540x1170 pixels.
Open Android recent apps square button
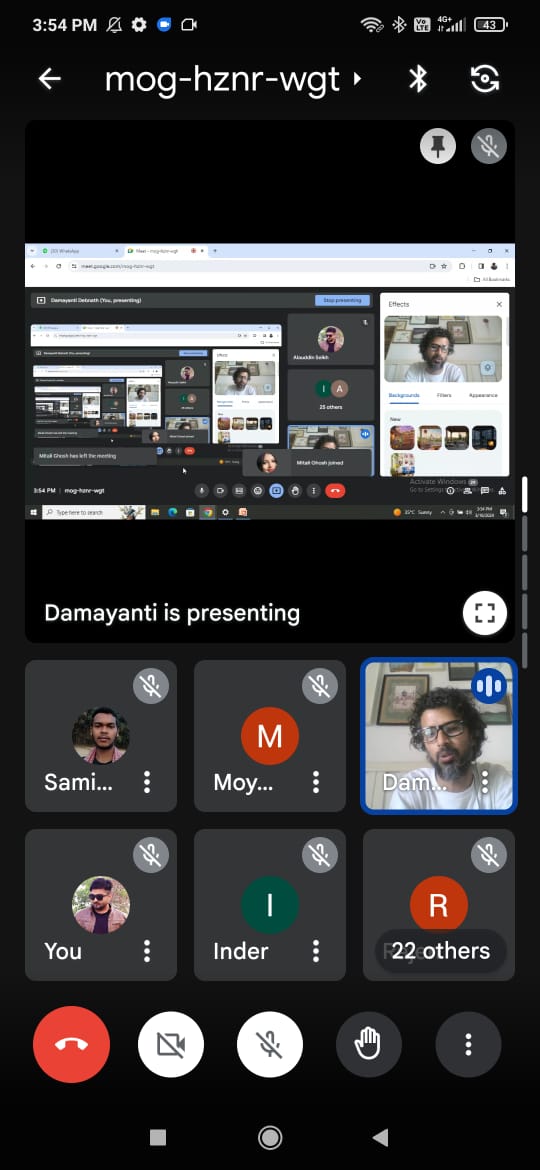point(157,1137)
